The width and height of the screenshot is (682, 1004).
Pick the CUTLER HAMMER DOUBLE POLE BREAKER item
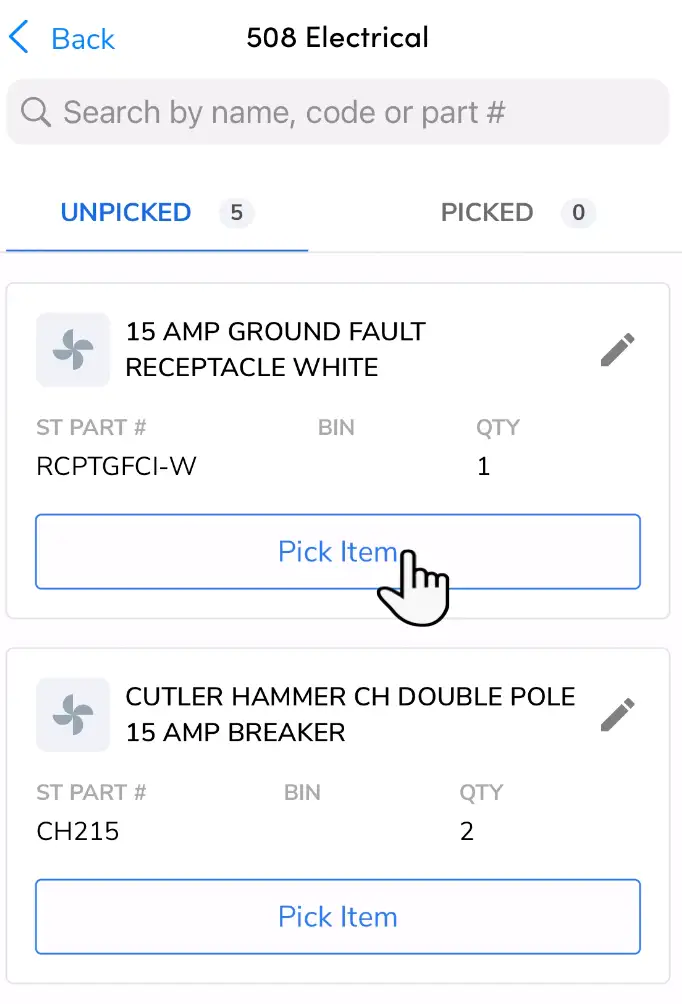pyautogui.click(x=338, y=916)
